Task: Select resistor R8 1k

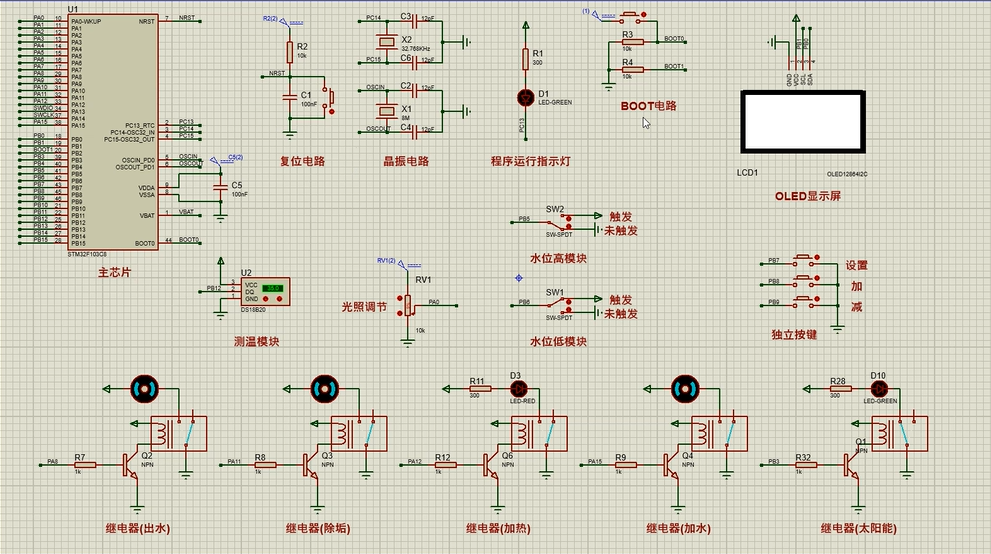Action: [264, 465]
